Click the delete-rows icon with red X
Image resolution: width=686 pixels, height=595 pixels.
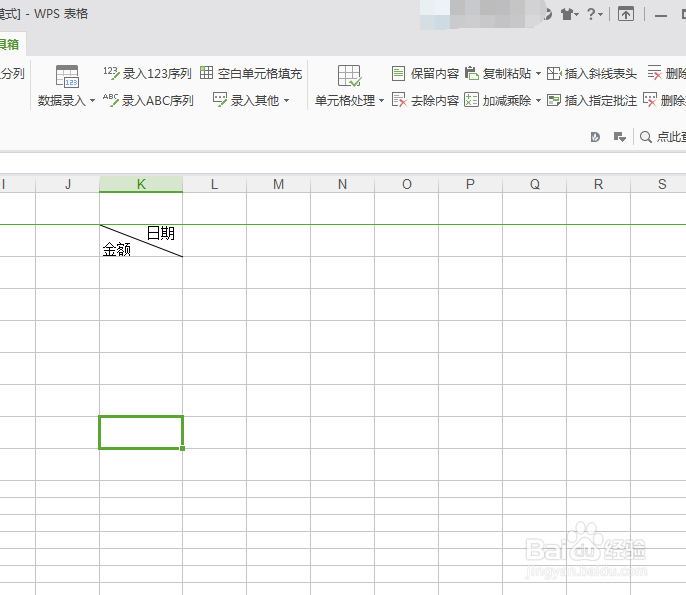point(654,73)
